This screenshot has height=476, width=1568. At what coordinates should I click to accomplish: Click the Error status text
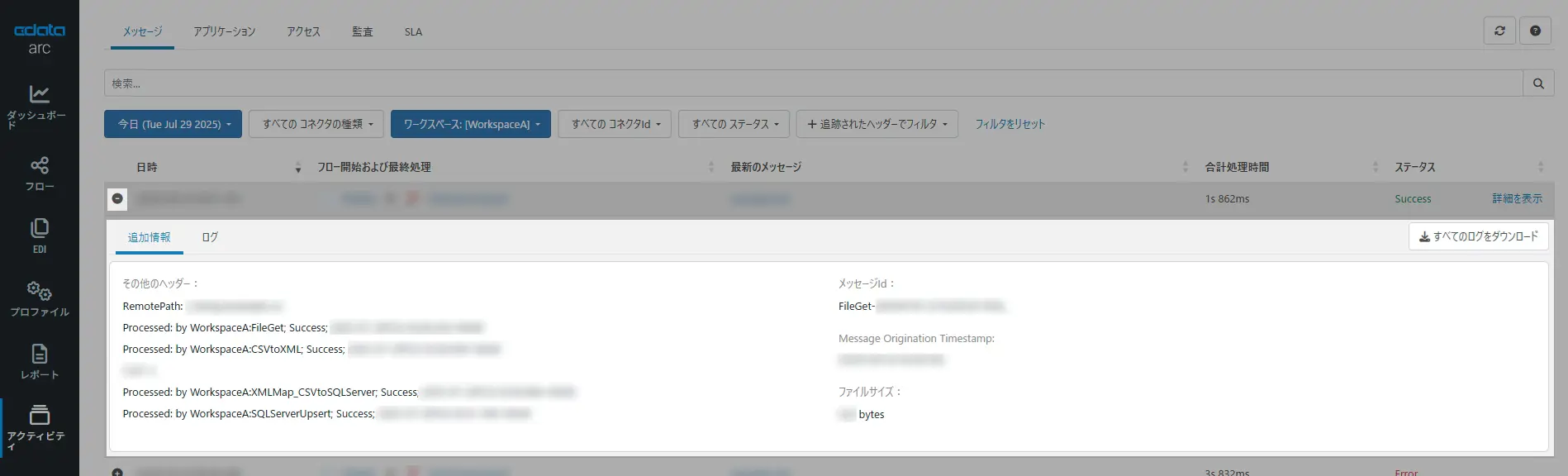click(1406, 472)
